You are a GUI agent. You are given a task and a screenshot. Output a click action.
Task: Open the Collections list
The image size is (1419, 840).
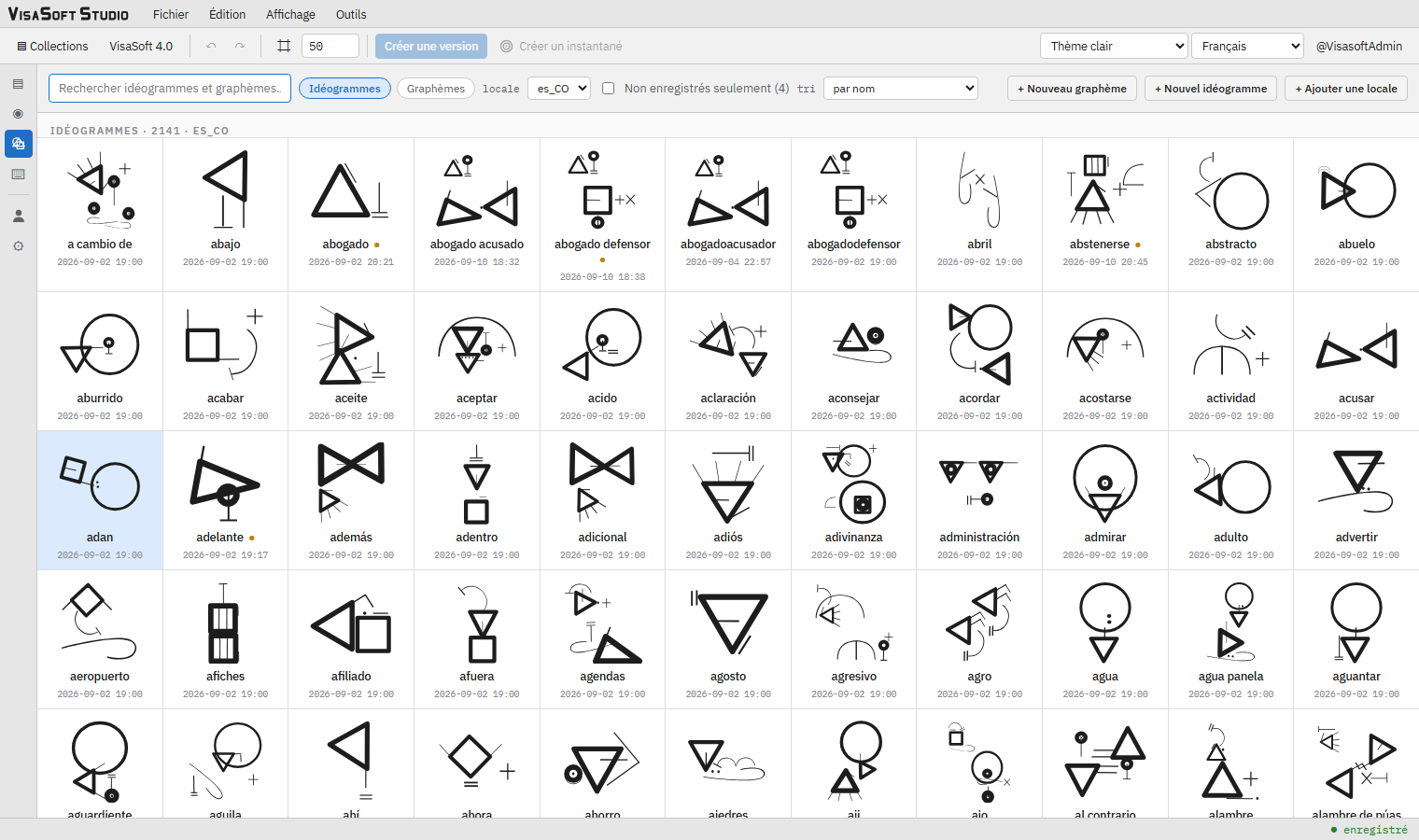coord(52,46)
